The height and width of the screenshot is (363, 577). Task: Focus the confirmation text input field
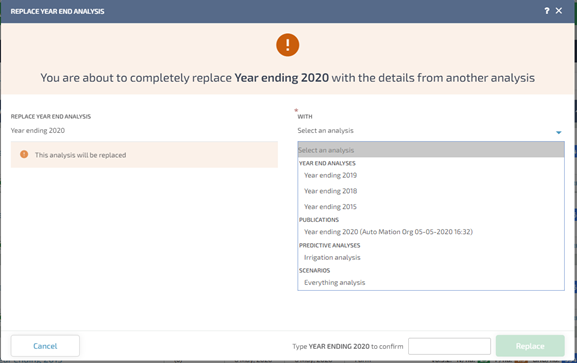point(449,346)
